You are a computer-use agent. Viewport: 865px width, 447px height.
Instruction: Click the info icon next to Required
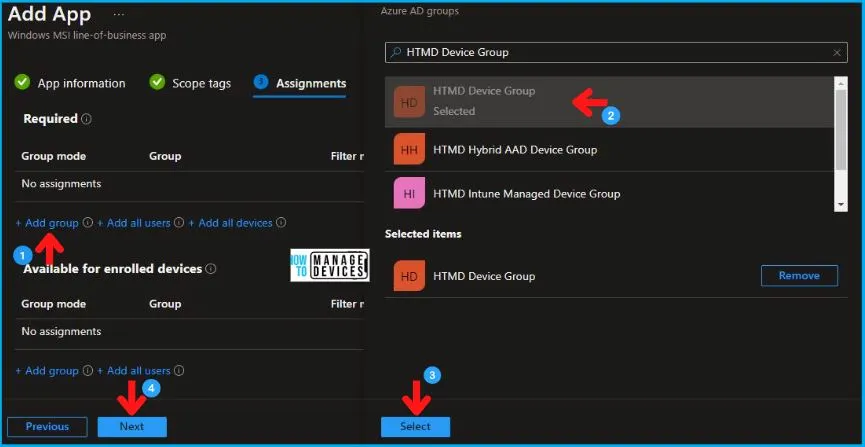coord(86,119)
